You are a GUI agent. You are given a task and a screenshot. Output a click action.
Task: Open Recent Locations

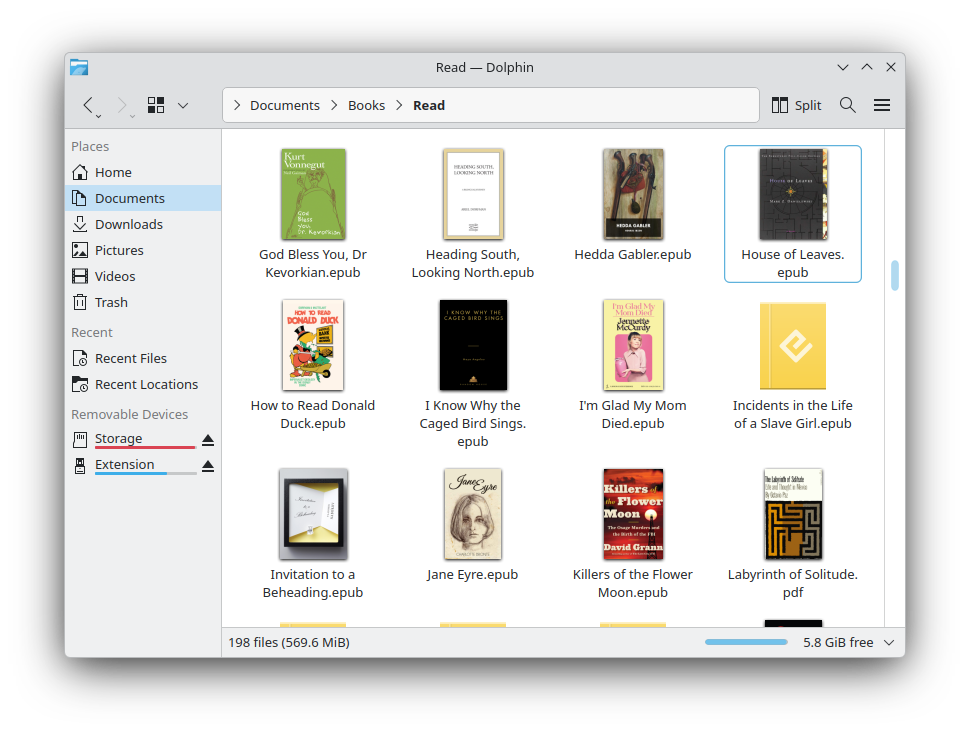click(x=143, y=384)
